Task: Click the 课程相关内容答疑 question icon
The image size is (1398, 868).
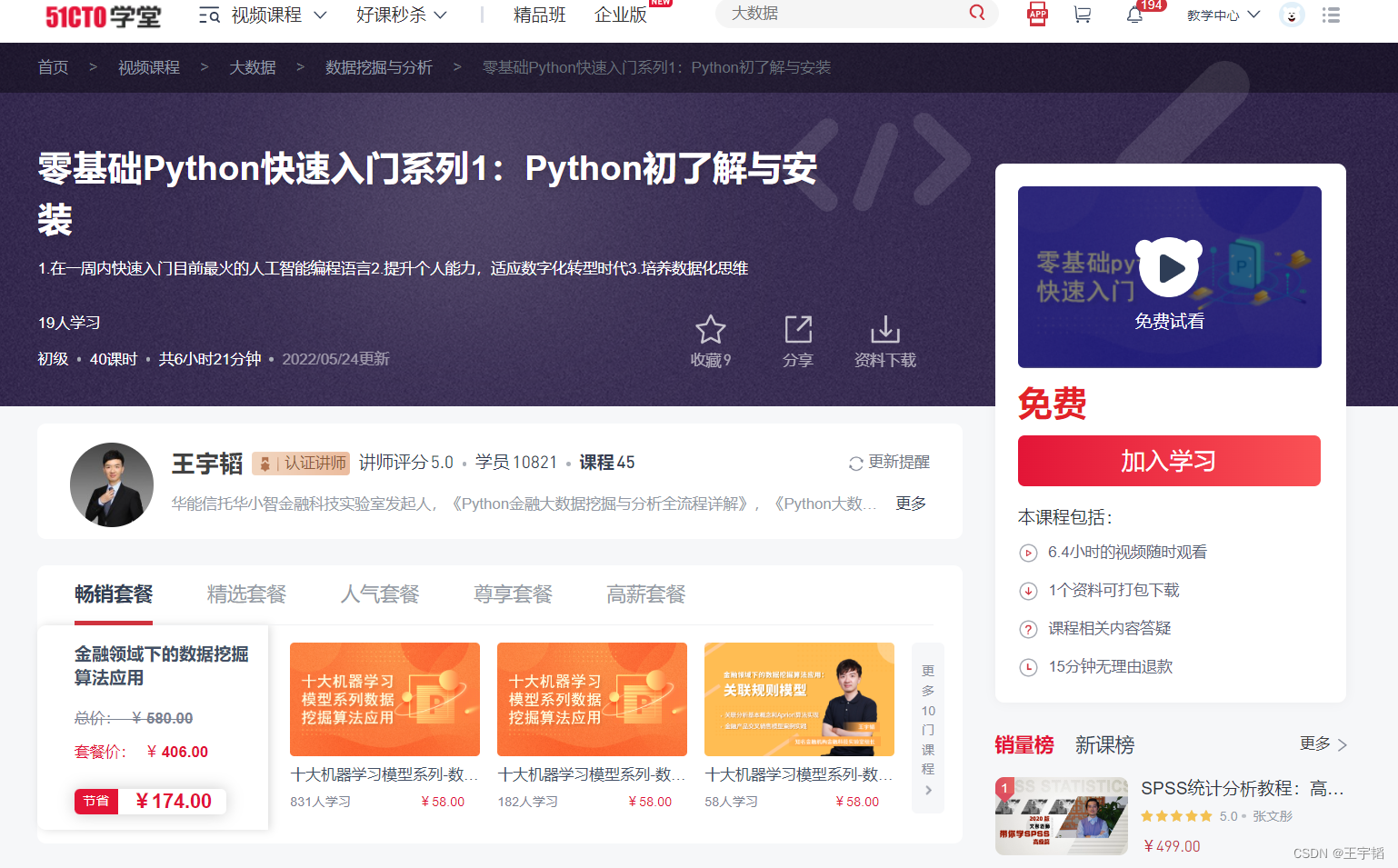Action: (1028, 629)
